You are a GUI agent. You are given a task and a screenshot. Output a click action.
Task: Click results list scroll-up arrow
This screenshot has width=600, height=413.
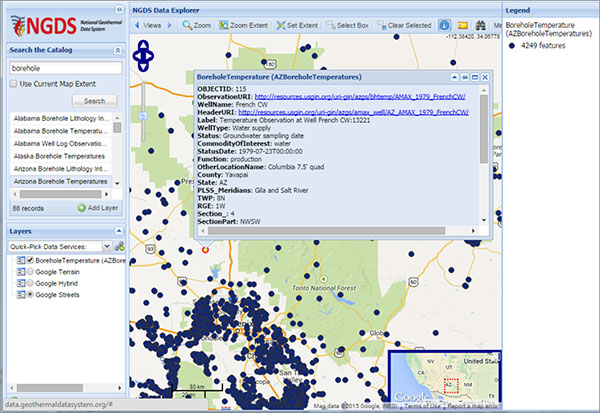pos(117,117)
